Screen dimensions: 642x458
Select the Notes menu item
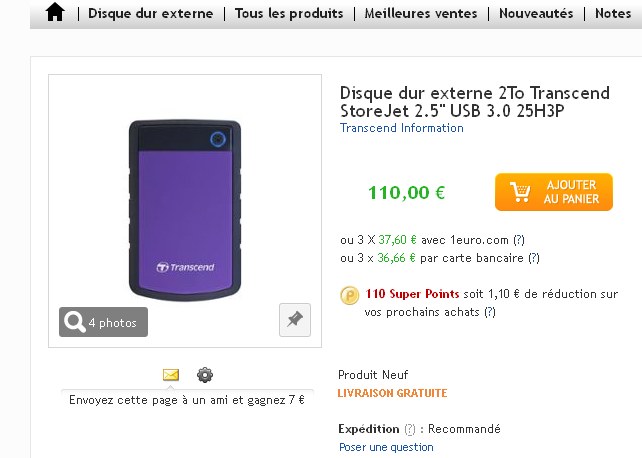pos(612,14)
